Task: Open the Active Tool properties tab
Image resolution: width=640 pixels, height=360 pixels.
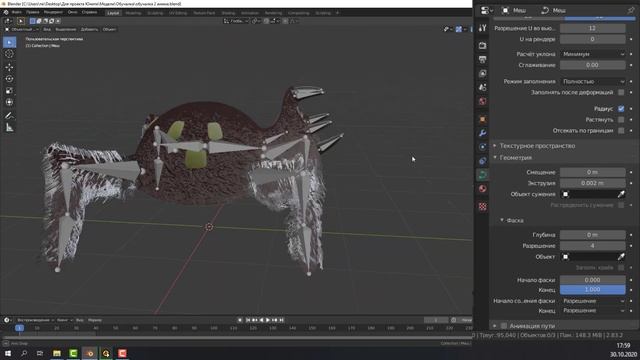Action: click(x=482, y=28)
